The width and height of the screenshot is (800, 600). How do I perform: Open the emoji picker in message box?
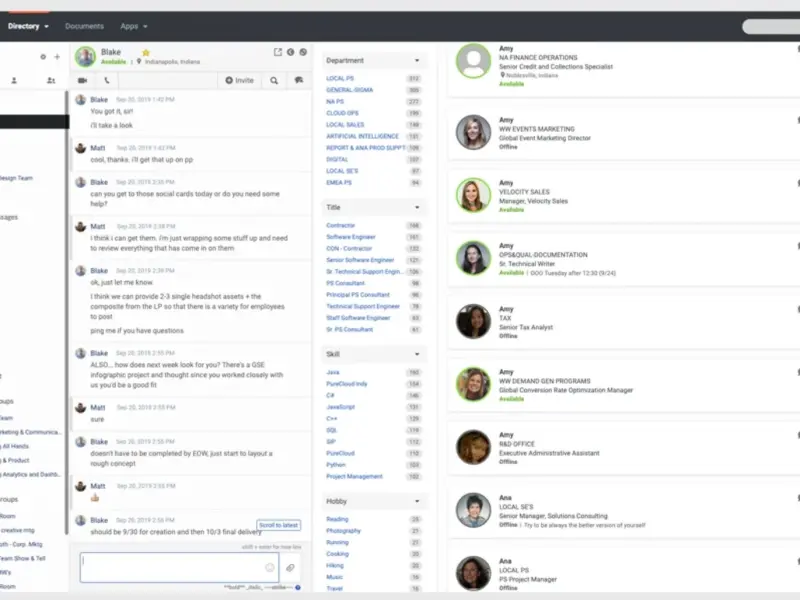coord(269,567)
